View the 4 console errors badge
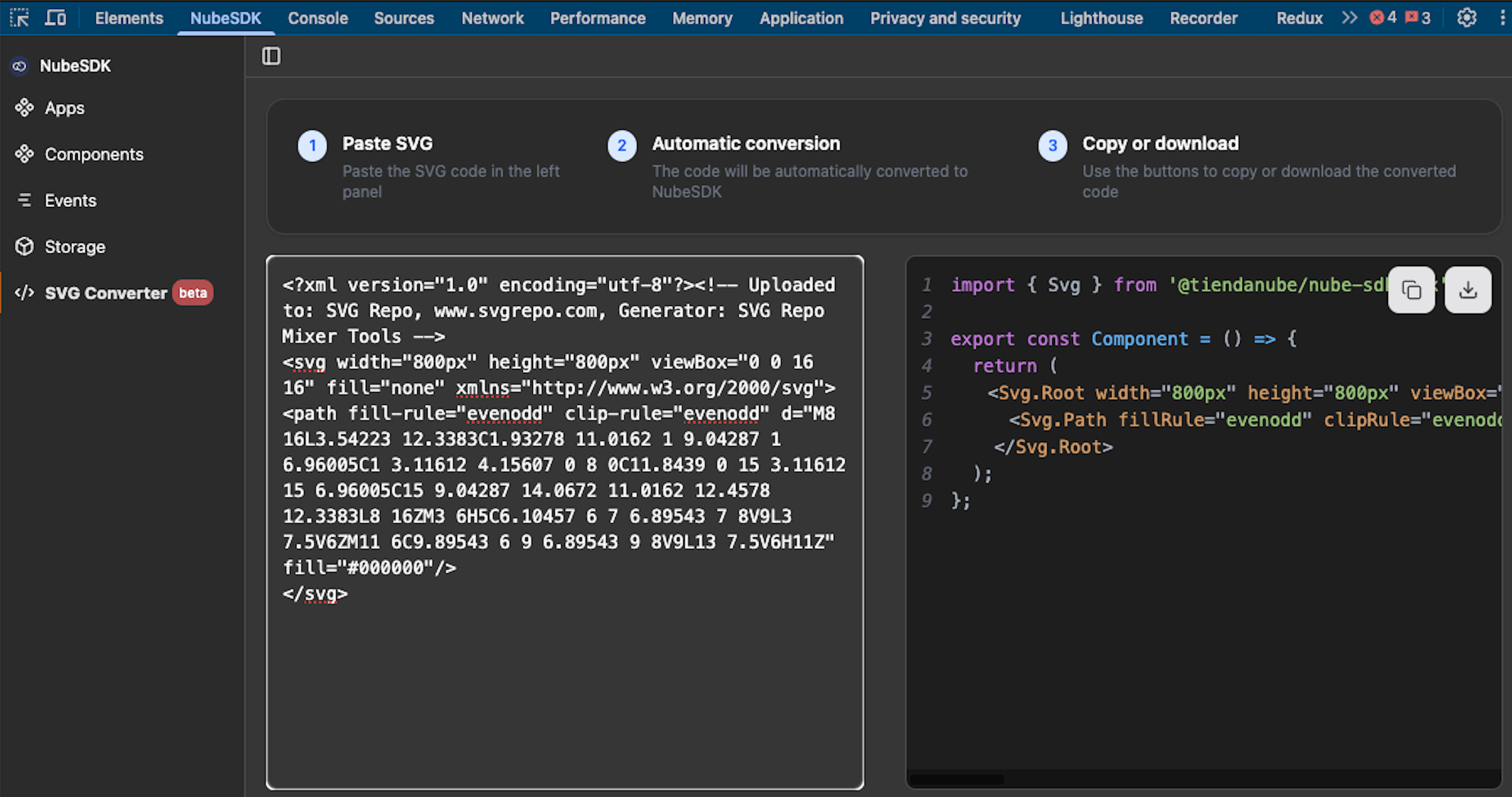1512x797 pixels. (x=1381, y=17)
